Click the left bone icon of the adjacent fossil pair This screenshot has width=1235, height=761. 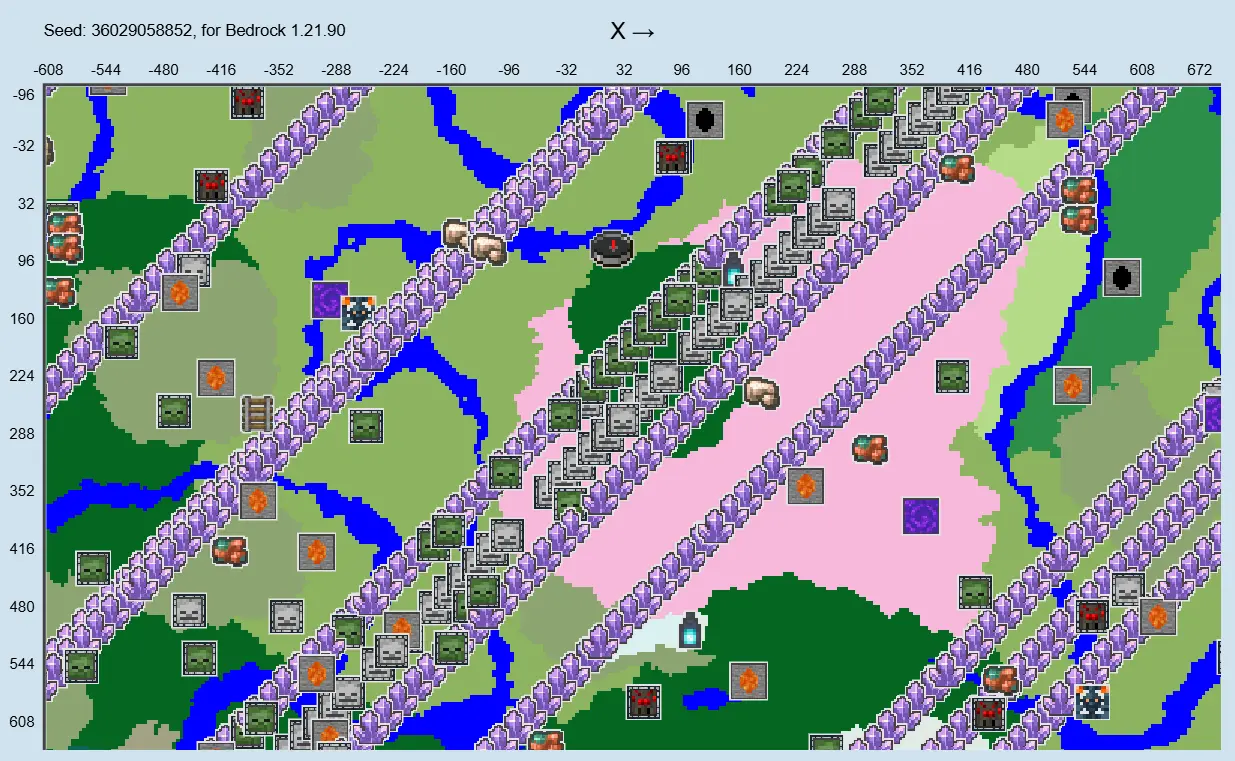click(x=456, y=234)
